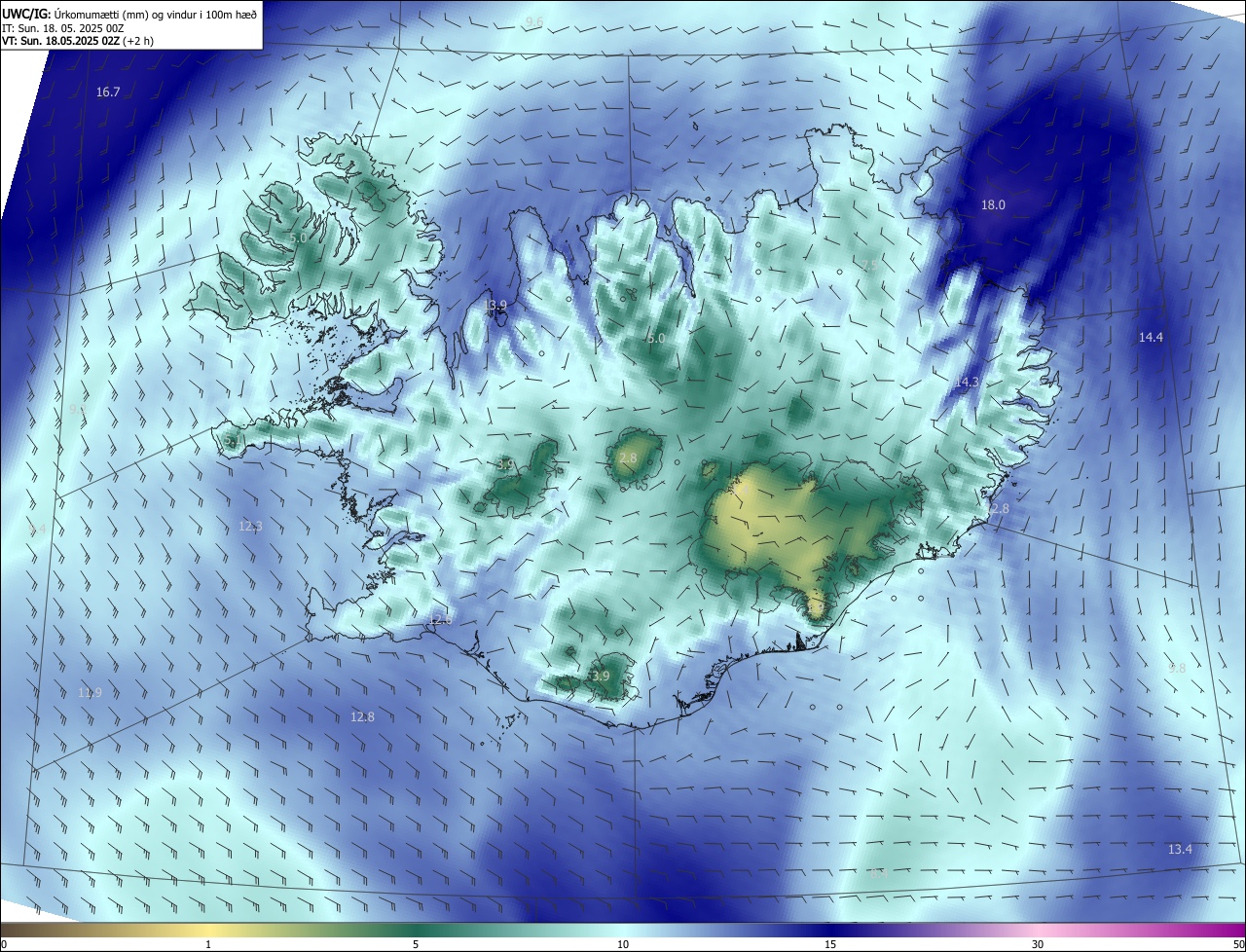Click the 50 tick on the color scale
Viewport: 1246px width, 952px height.
(x=1238, y=944)
